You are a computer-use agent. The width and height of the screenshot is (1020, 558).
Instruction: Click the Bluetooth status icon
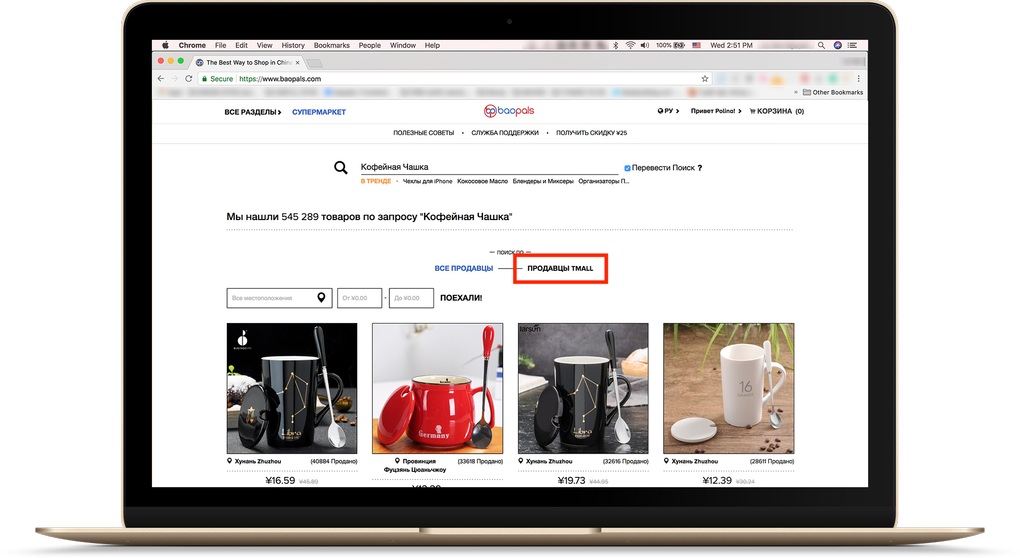click(x=615, y=46)
